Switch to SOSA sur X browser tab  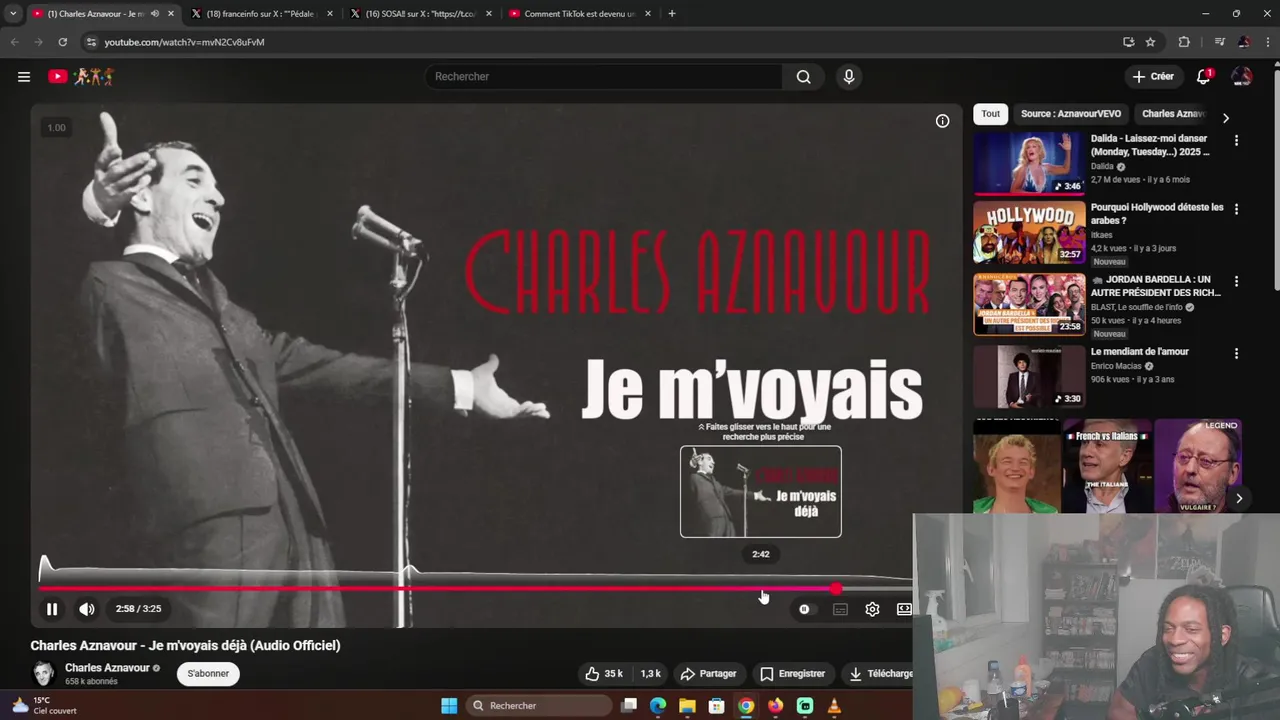[x=421, y=14]
